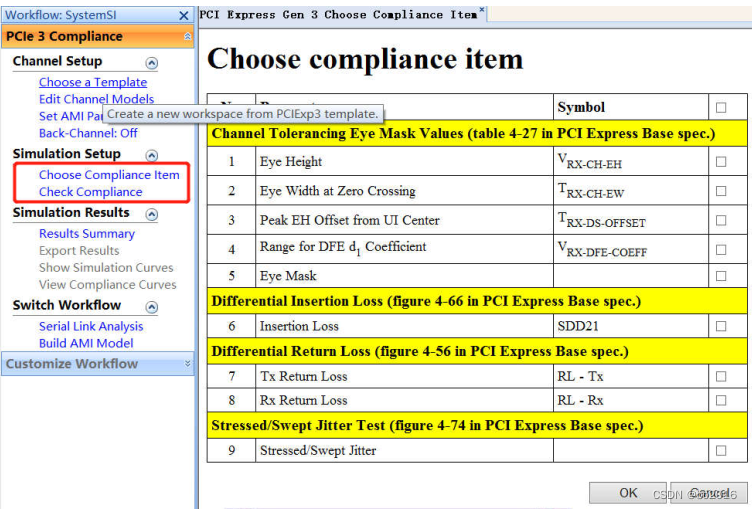Select the Symbol column header

[x=631, y=107]
